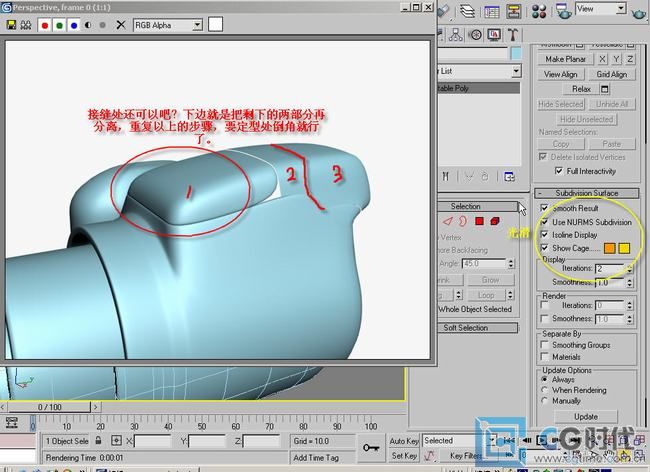Quick render with the rightmost teapot icon

pos(639,12)
